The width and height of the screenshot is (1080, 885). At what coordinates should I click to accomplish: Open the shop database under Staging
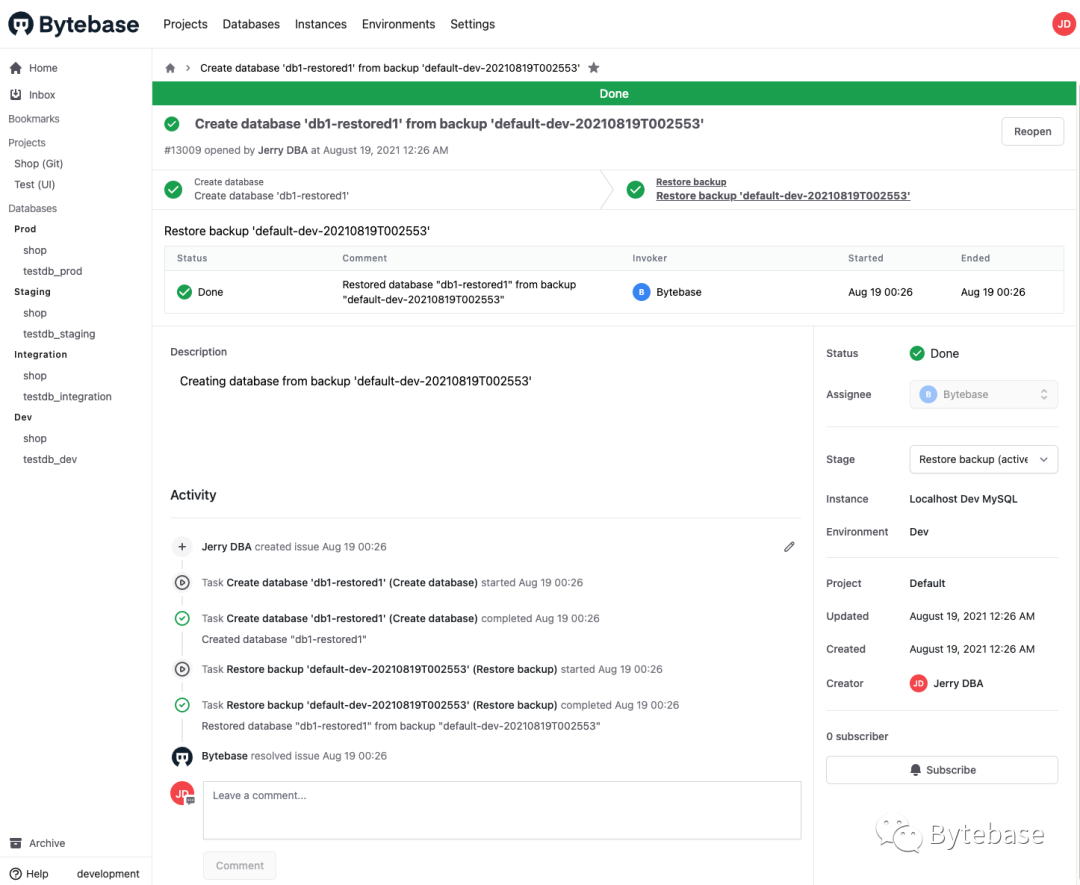(x=34, y=313)
